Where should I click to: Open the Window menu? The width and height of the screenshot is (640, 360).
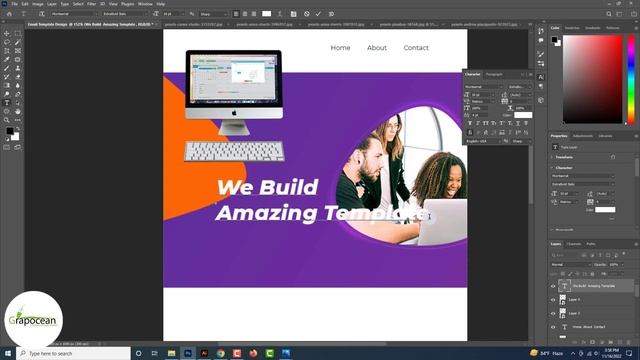(145, 4)
